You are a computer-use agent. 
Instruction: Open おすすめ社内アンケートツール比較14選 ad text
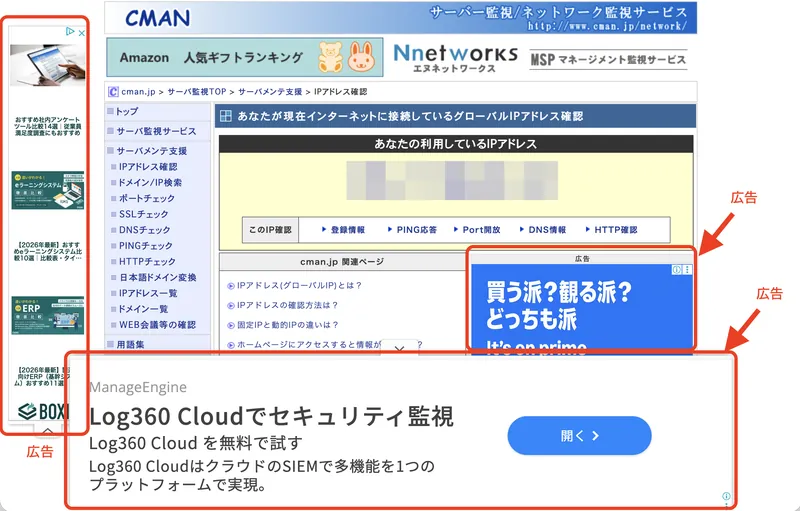(47, 126)
